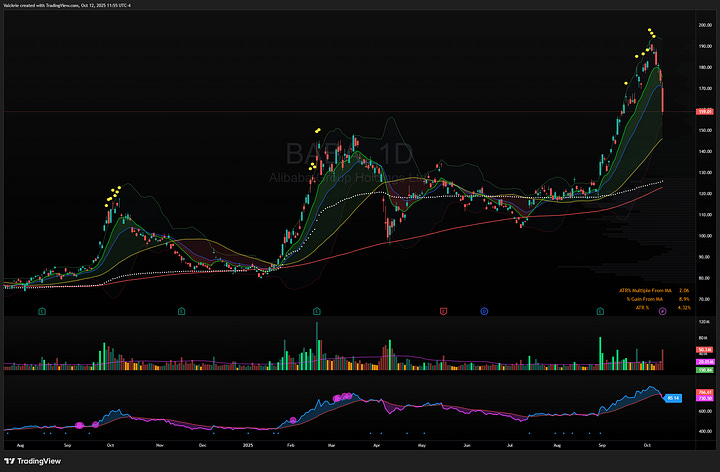Click the RS 14 indicator label
The width and height of the screenshot is (720, 472).
coord(673,398)
